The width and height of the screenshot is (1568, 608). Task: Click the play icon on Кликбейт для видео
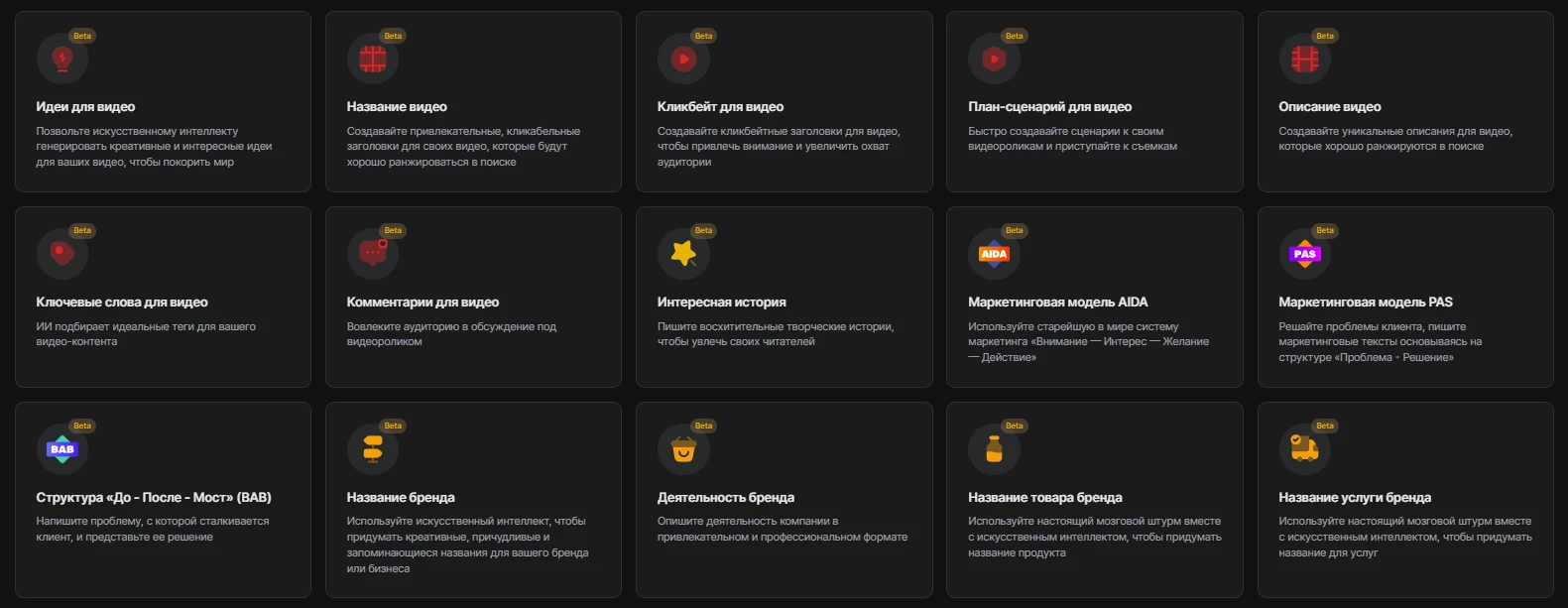click(683, 60)
